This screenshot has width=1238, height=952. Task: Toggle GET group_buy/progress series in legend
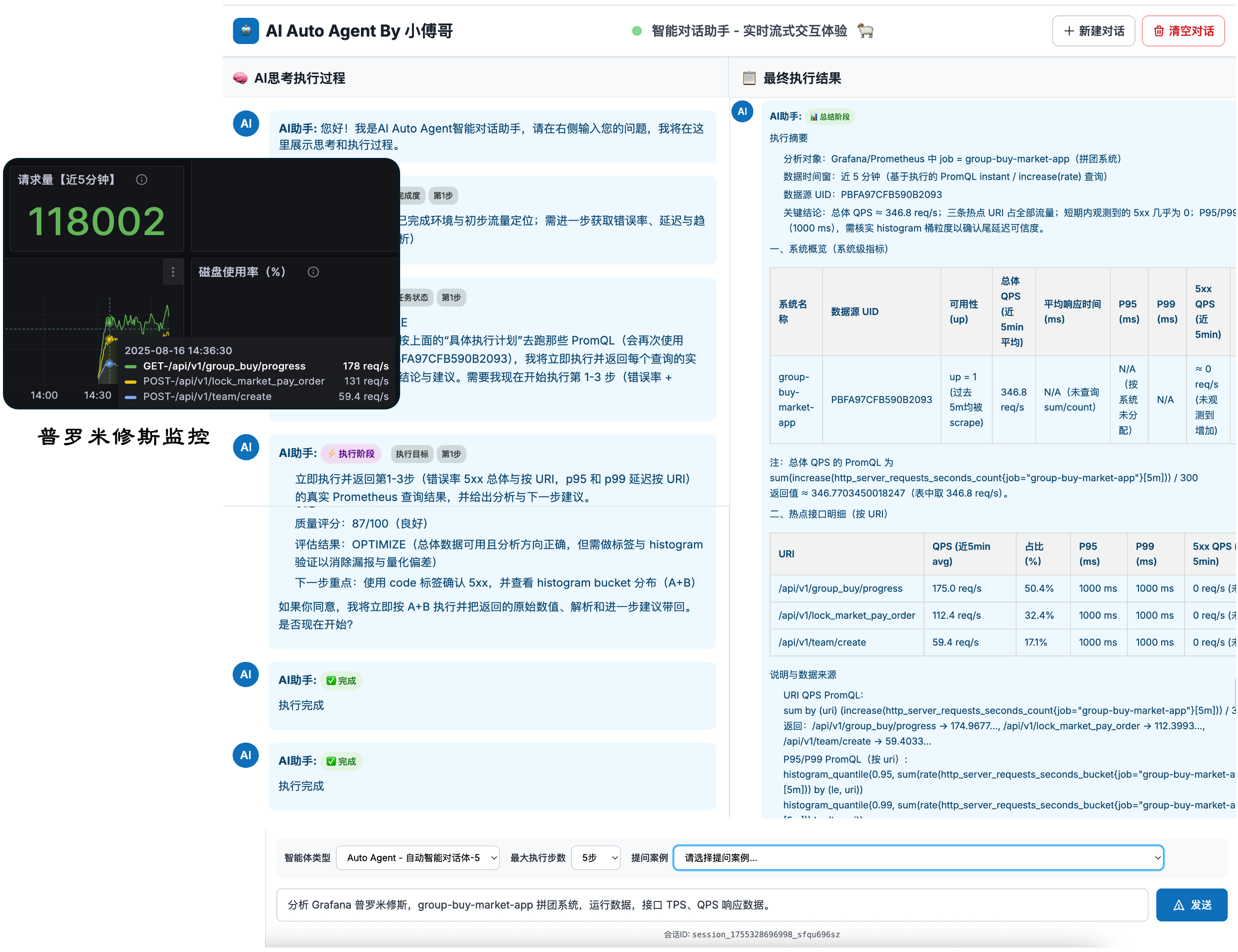click(x=224, y=366)
